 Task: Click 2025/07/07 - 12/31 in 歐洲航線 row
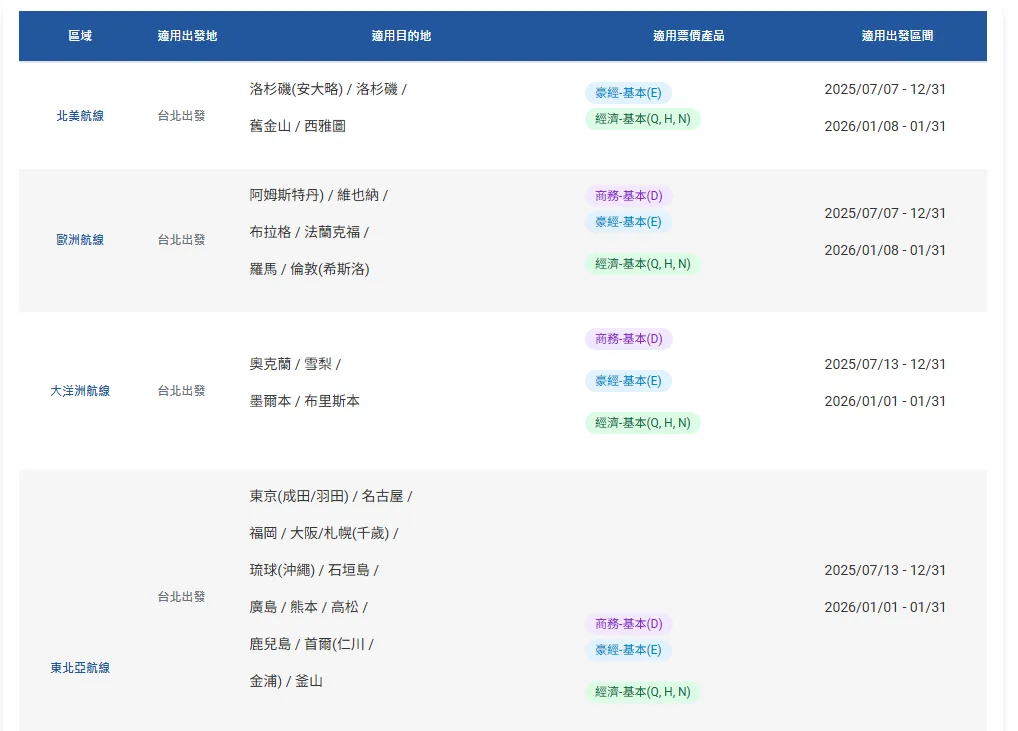(885, 213)
